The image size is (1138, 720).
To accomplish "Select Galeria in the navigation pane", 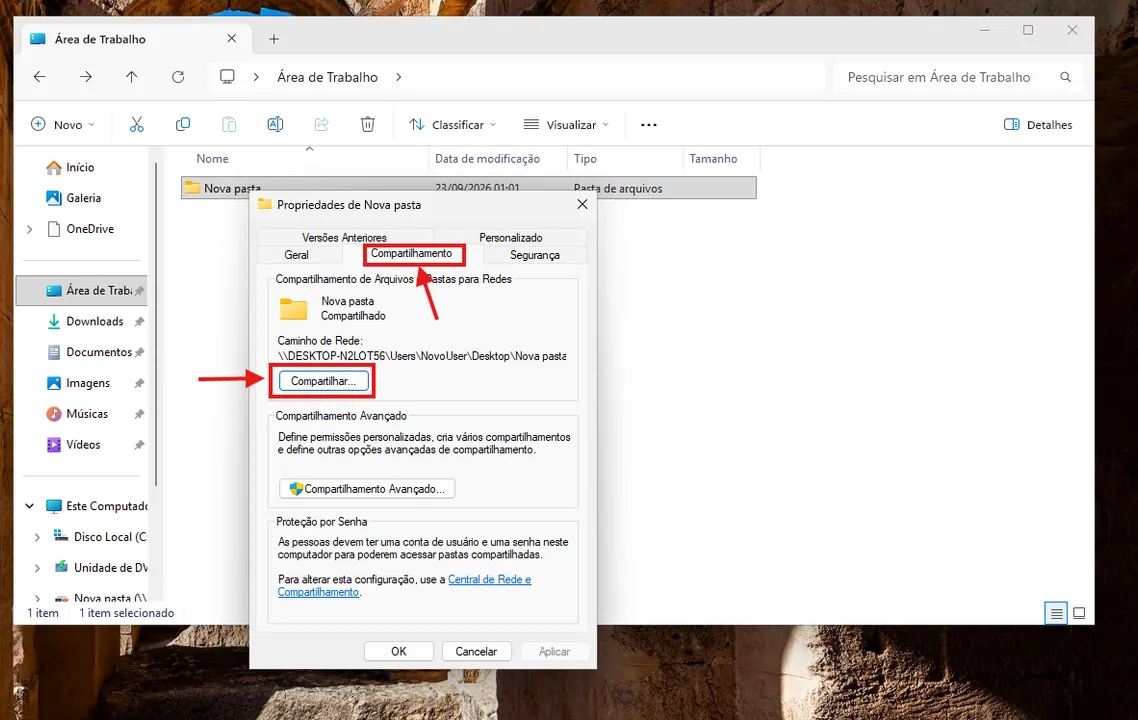I will [83, 198].
